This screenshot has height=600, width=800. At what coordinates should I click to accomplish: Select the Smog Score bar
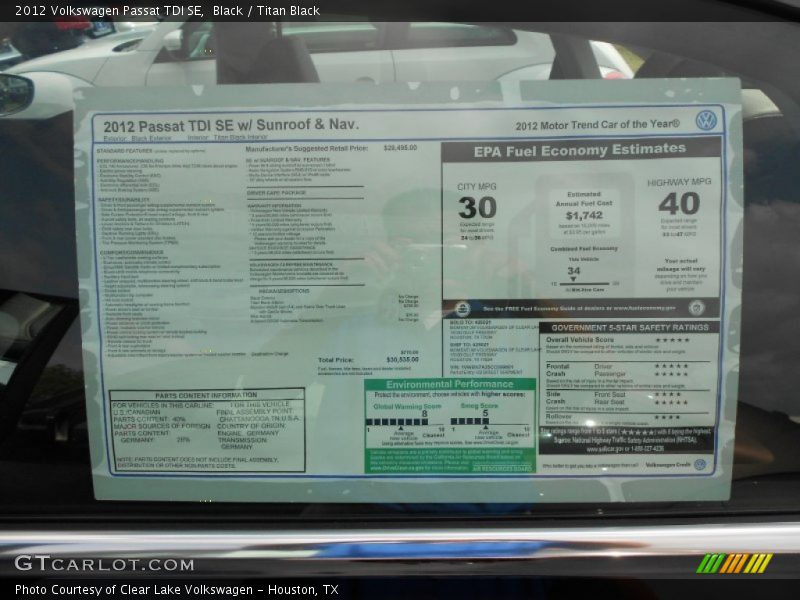pyautogui.click(x=470, y=421)
